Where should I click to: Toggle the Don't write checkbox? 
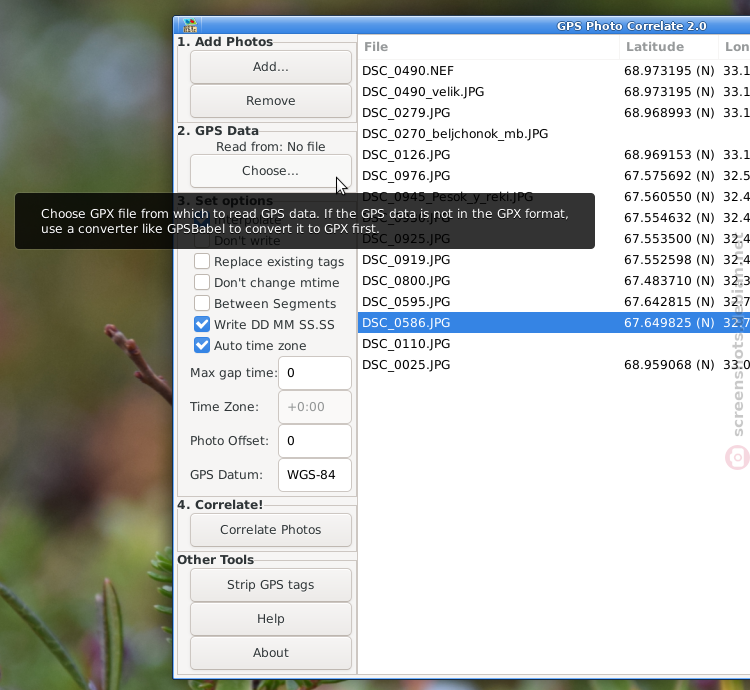click(202, 241)
